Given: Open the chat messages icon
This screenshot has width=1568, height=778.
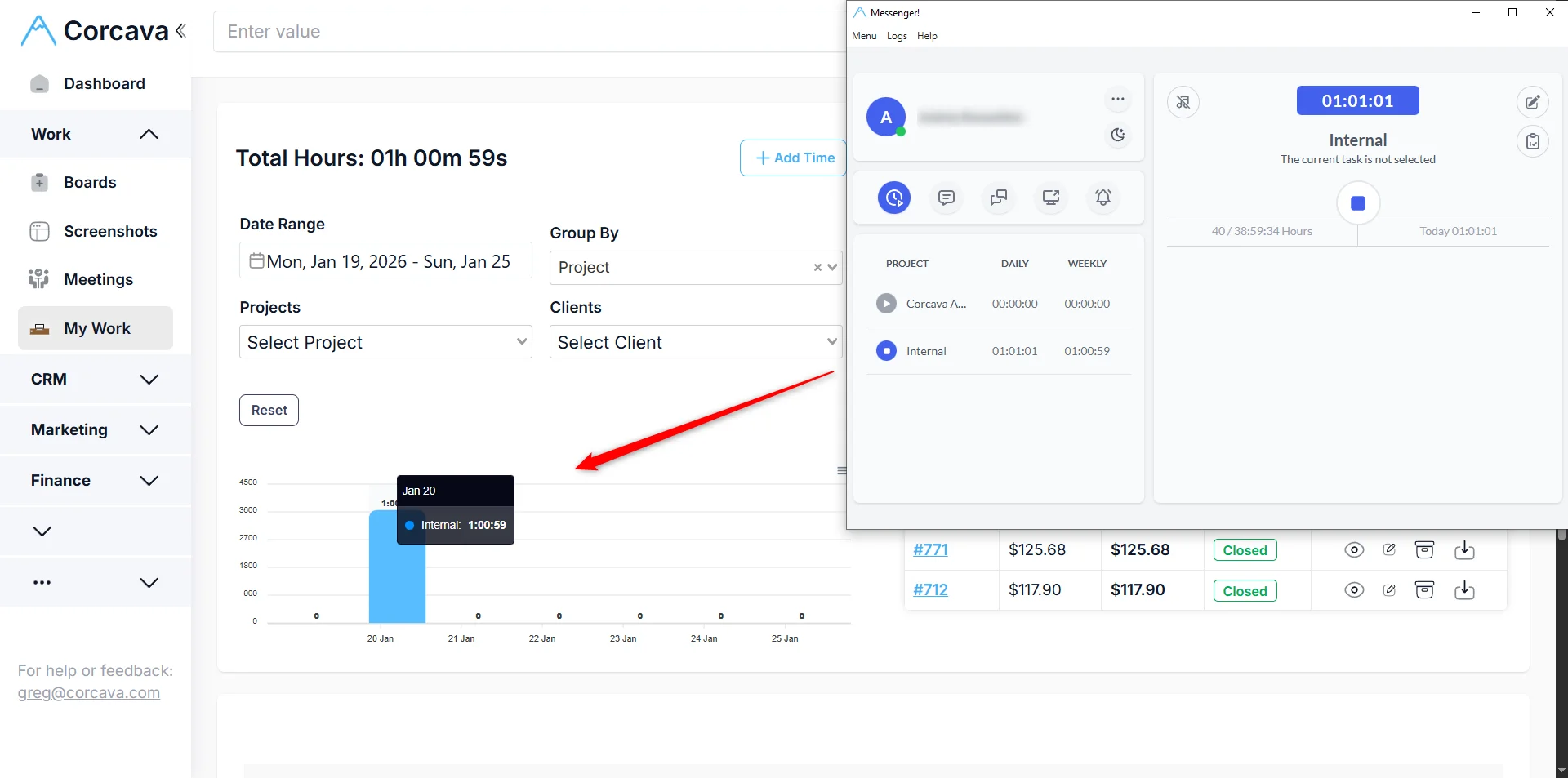Looking at the screenshot, I should 946,198.
